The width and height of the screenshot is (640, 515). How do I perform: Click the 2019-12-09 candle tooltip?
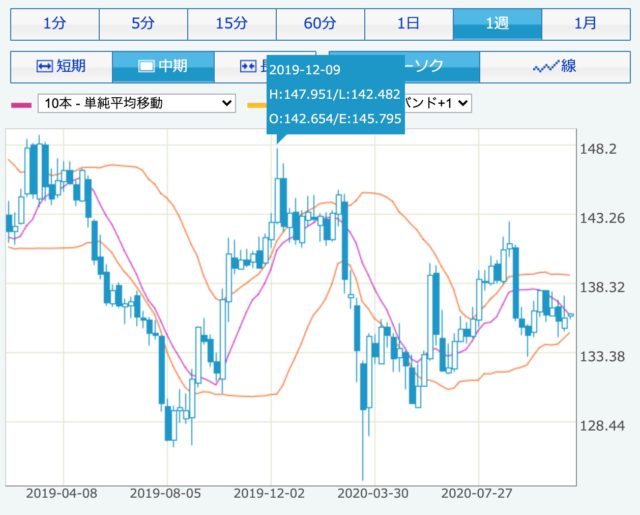tap(335, 95)
